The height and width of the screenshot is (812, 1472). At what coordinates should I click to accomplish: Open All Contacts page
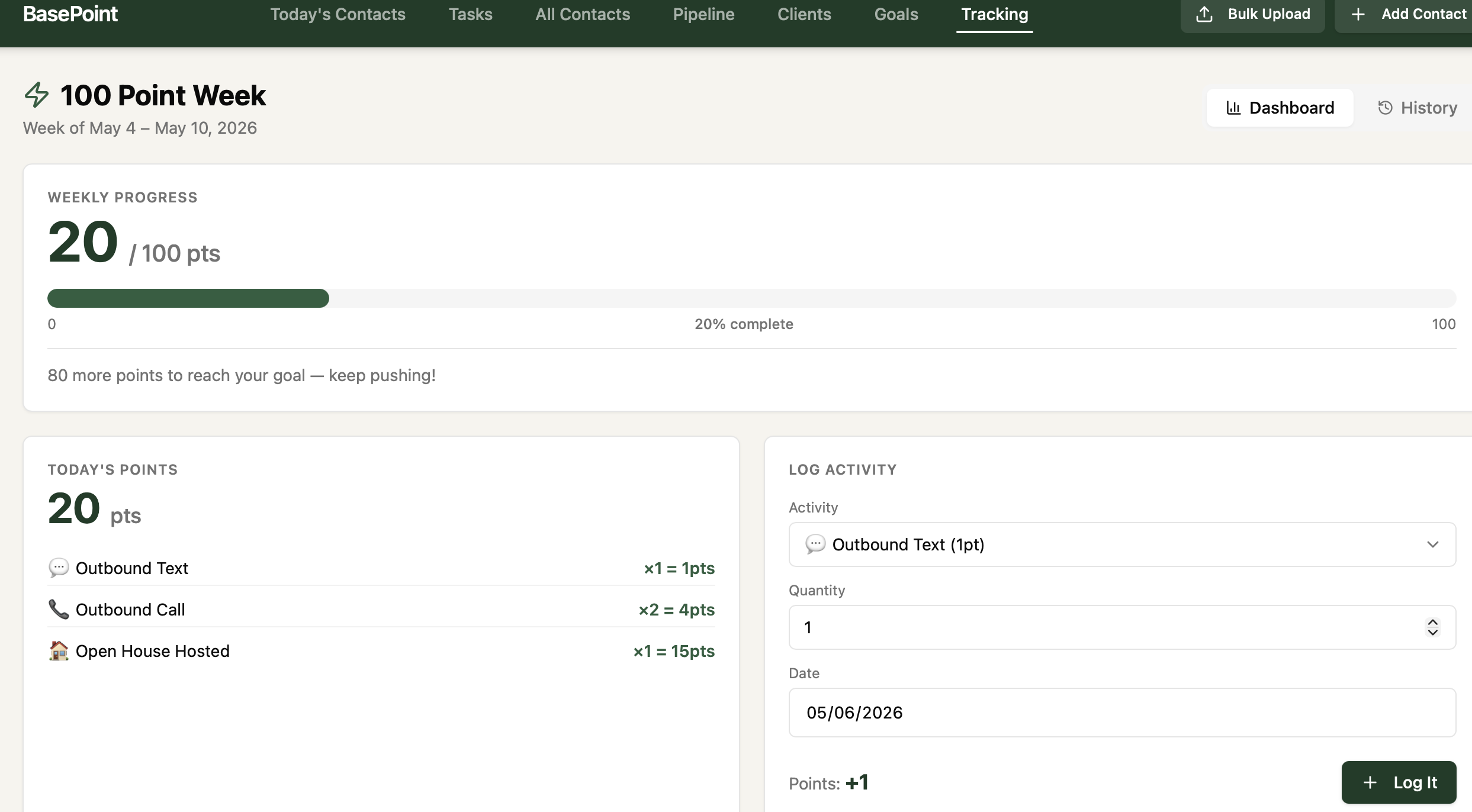click(x=583, y=14)
